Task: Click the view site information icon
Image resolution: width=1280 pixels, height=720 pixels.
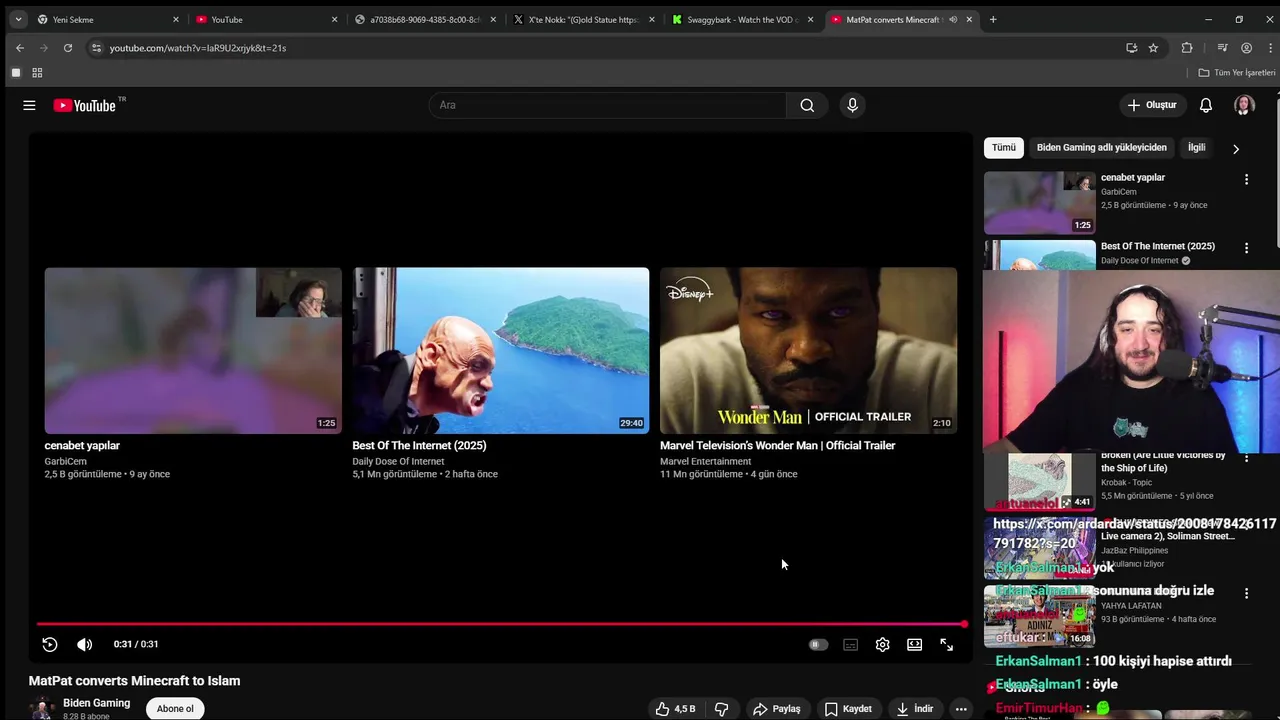Action: [x=96, y=48]
